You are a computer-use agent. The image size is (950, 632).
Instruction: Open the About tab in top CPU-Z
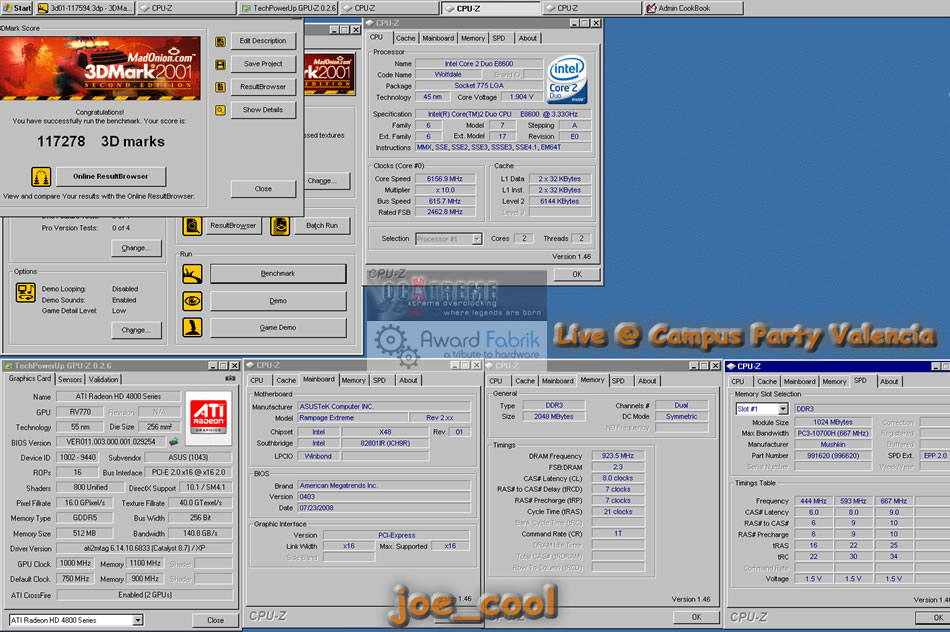tap(527, 38)
